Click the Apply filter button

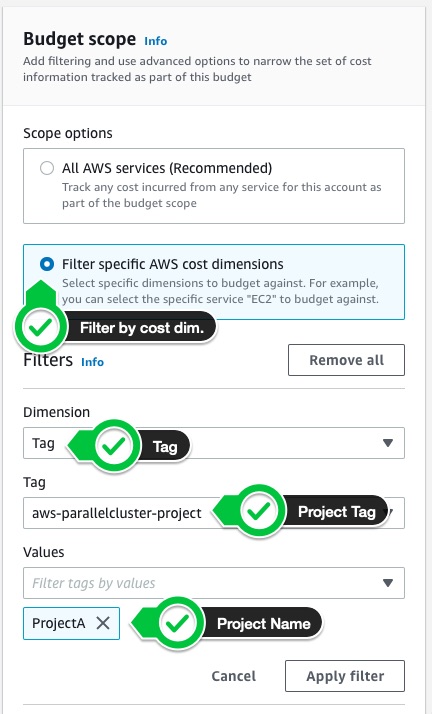point(345,676)
